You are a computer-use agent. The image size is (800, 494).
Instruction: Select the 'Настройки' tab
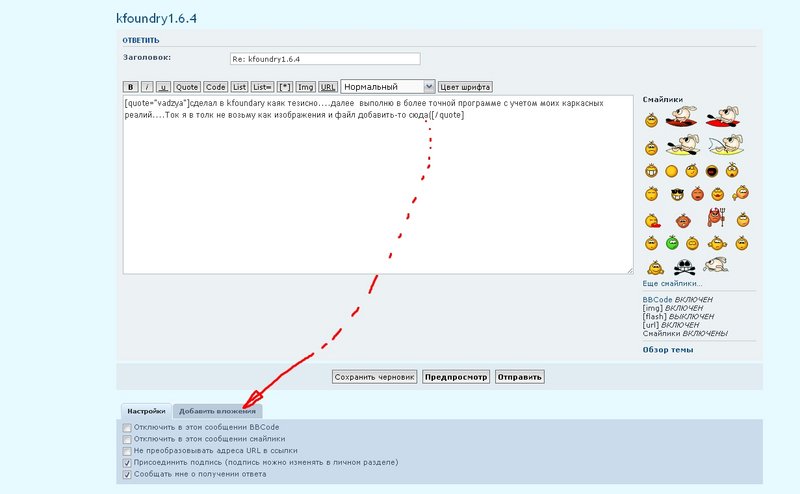tap(146, 411)
